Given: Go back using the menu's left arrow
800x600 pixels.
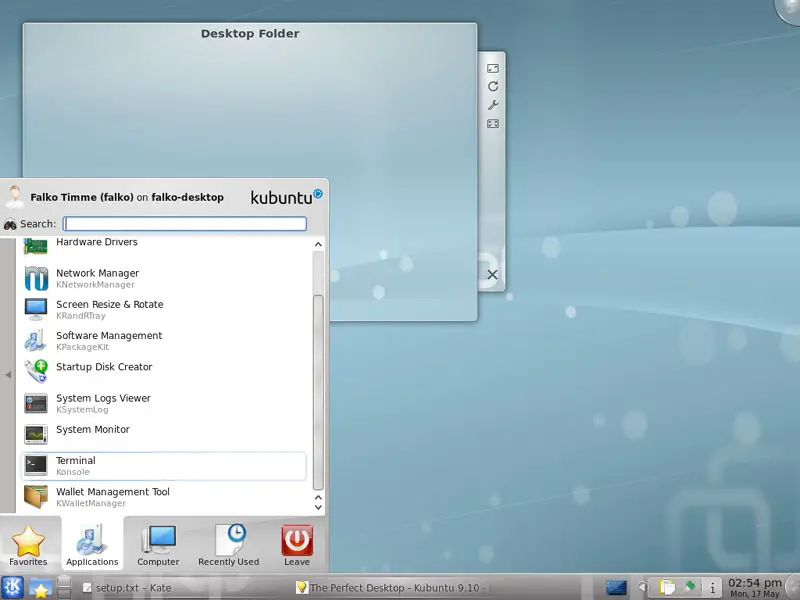Looking at the screenshot, I should 8,375.
